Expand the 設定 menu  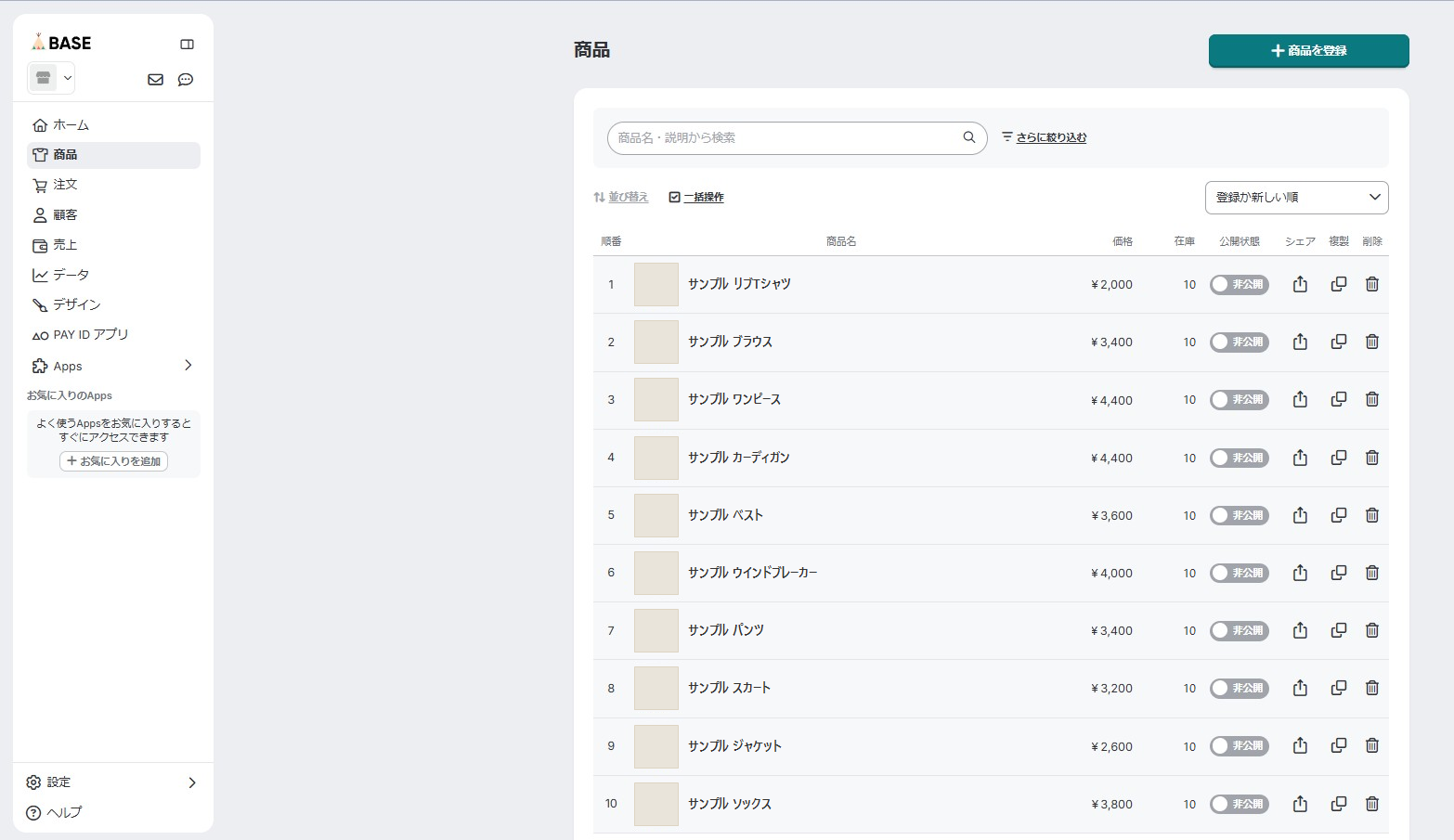click(113, 782)
